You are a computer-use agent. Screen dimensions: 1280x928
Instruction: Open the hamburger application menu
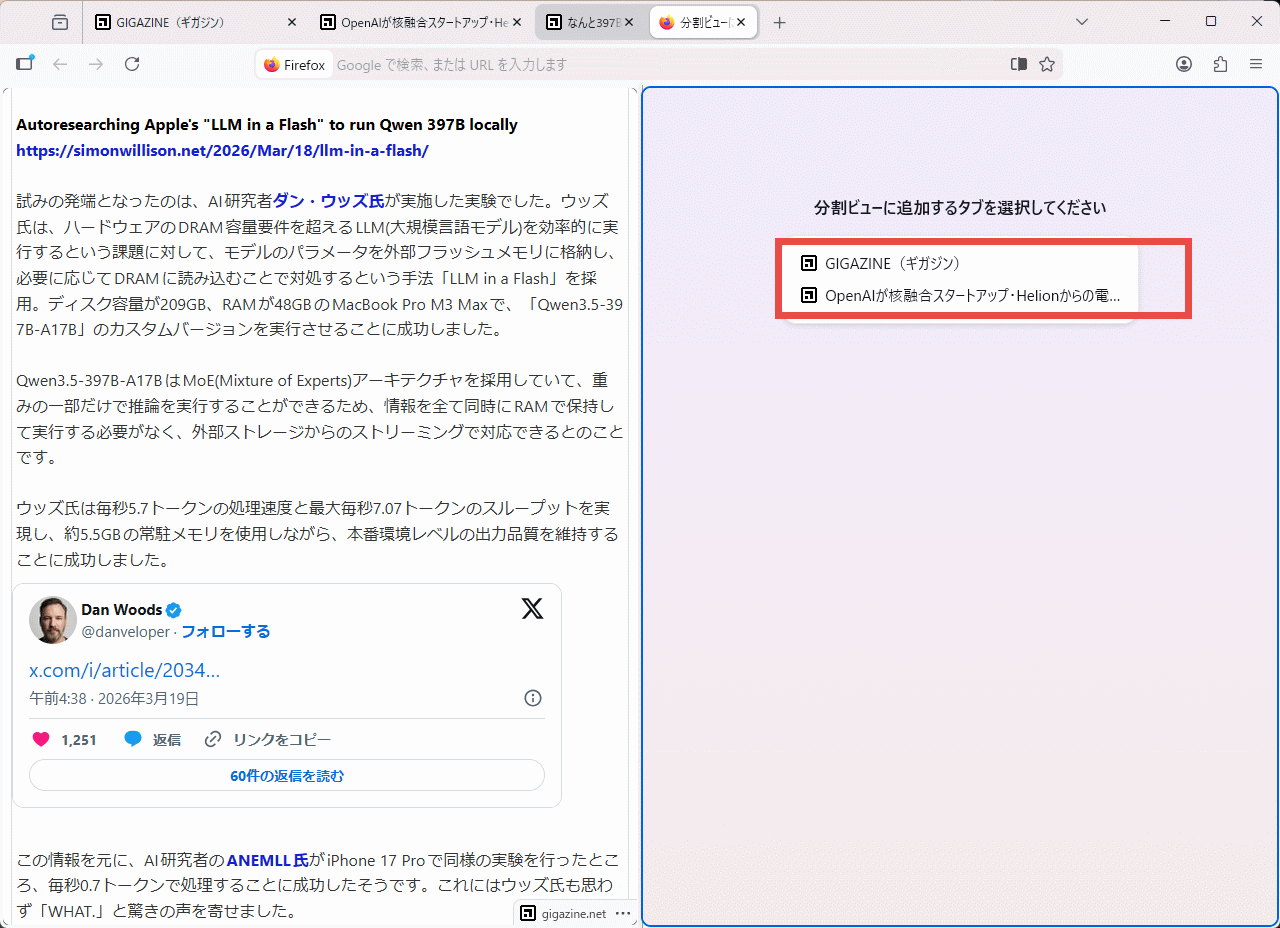tap(1256, 64)
